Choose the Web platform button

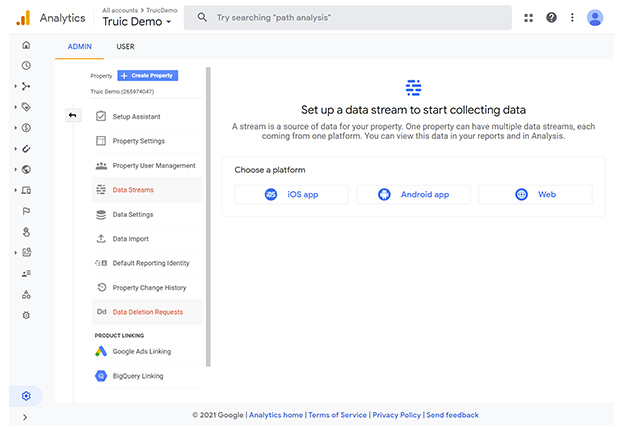[x=536, y=194]
